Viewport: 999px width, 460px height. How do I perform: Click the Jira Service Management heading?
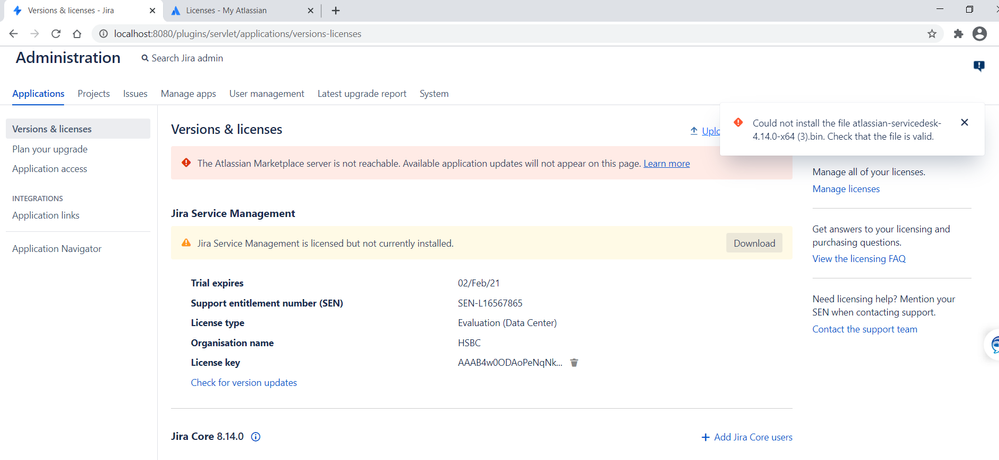[233, 213]
